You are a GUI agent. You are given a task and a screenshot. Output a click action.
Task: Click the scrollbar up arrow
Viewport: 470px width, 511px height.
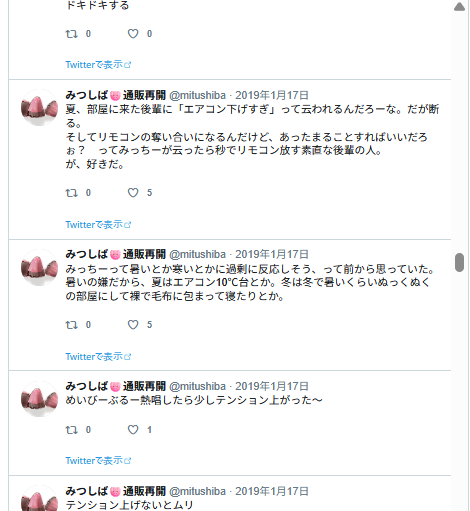pyautogui.click(x=459, y=7)
